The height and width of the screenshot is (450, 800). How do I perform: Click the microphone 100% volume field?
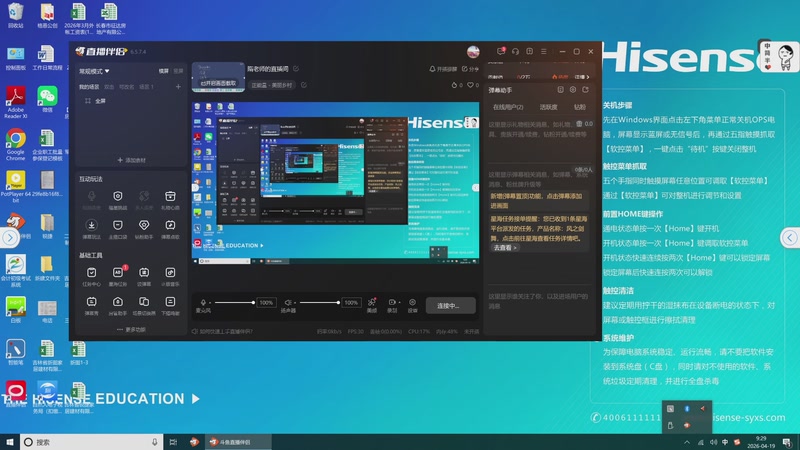(x=266, y=303)
